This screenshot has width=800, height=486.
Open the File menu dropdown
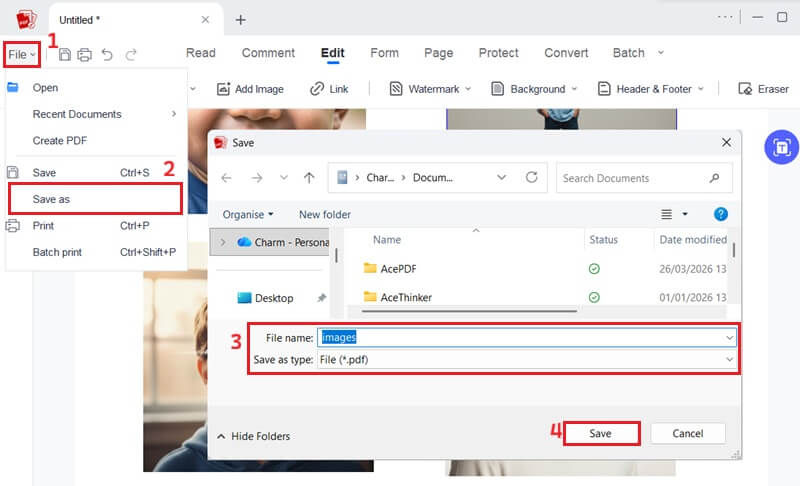click(x=22, y=55)
